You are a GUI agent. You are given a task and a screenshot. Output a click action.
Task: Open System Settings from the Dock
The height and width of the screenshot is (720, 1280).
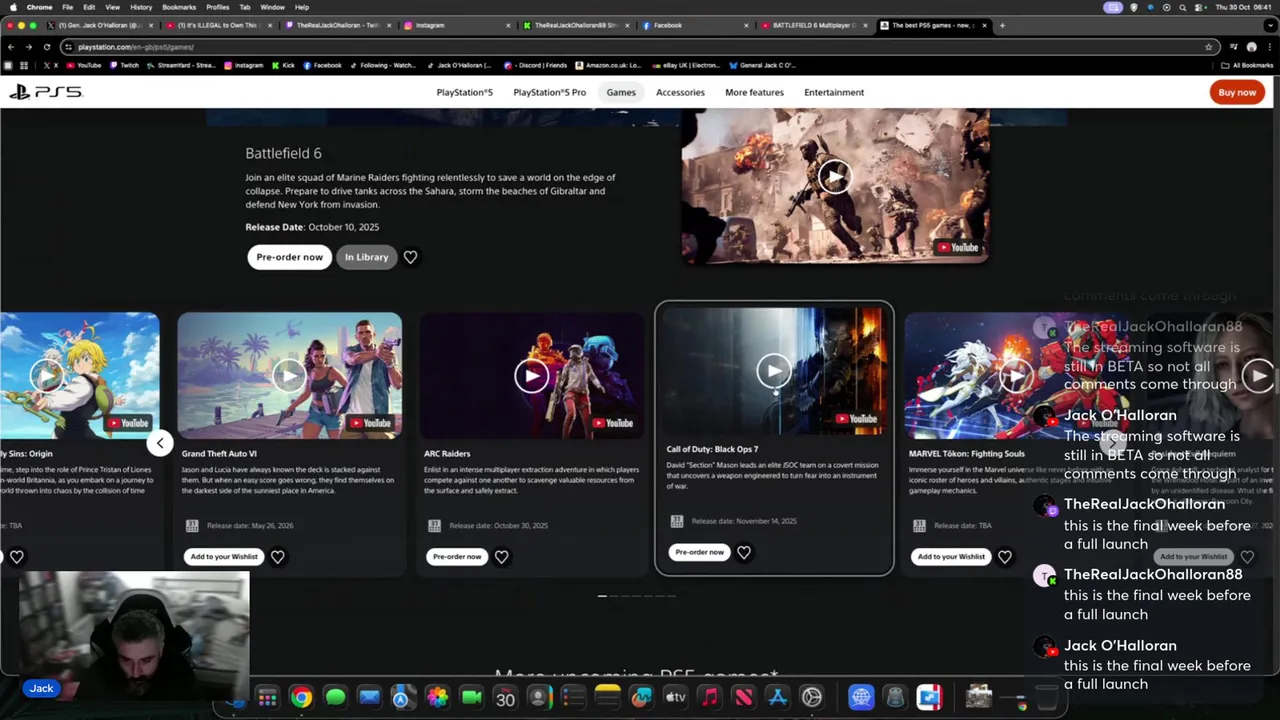[x=811, y=698]
